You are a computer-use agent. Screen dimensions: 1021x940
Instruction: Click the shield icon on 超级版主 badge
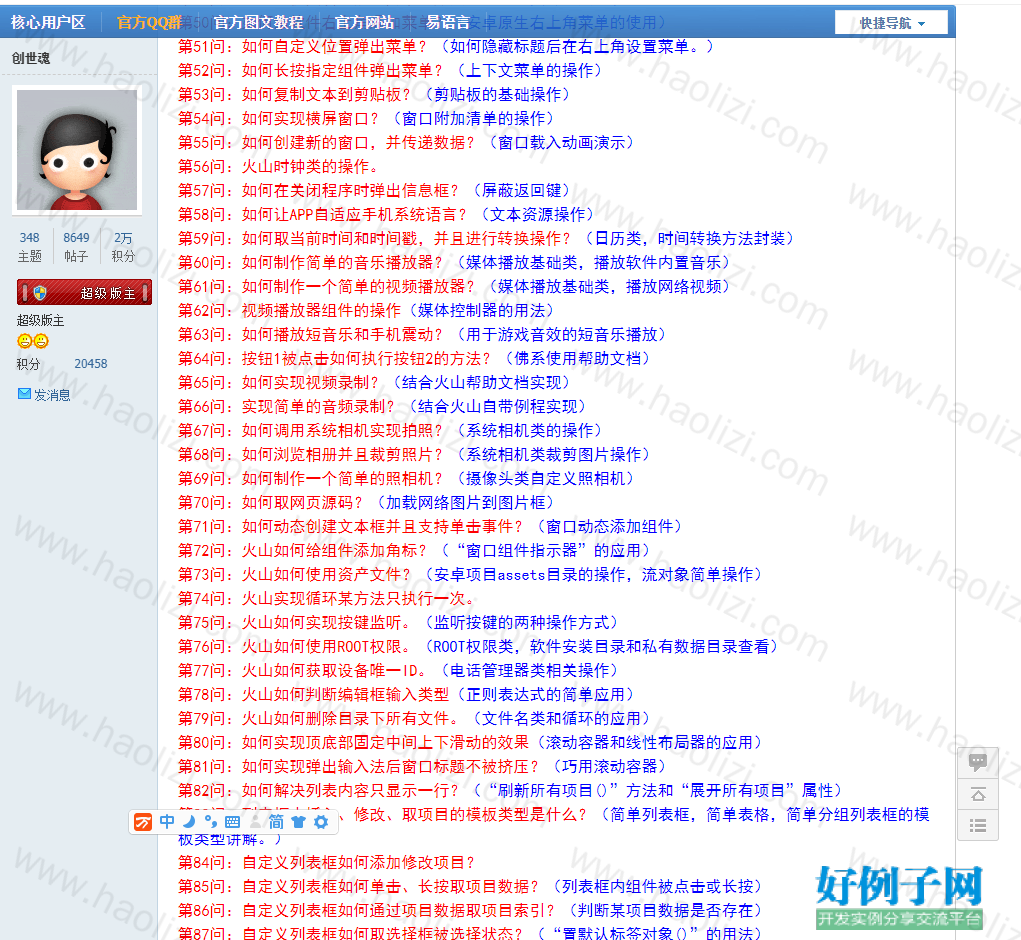[40, 293]
